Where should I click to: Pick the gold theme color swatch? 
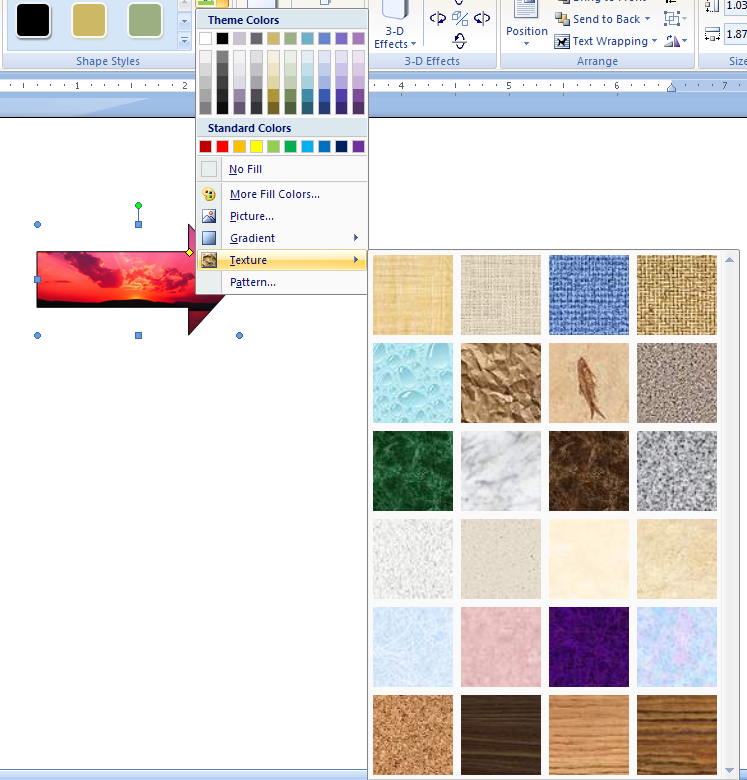(274, 38)
